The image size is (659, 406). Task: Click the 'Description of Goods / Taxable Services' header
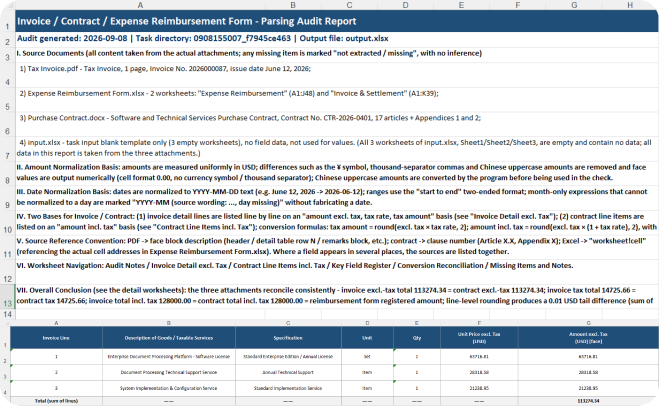pyautogui.click(x=169, y=338)
